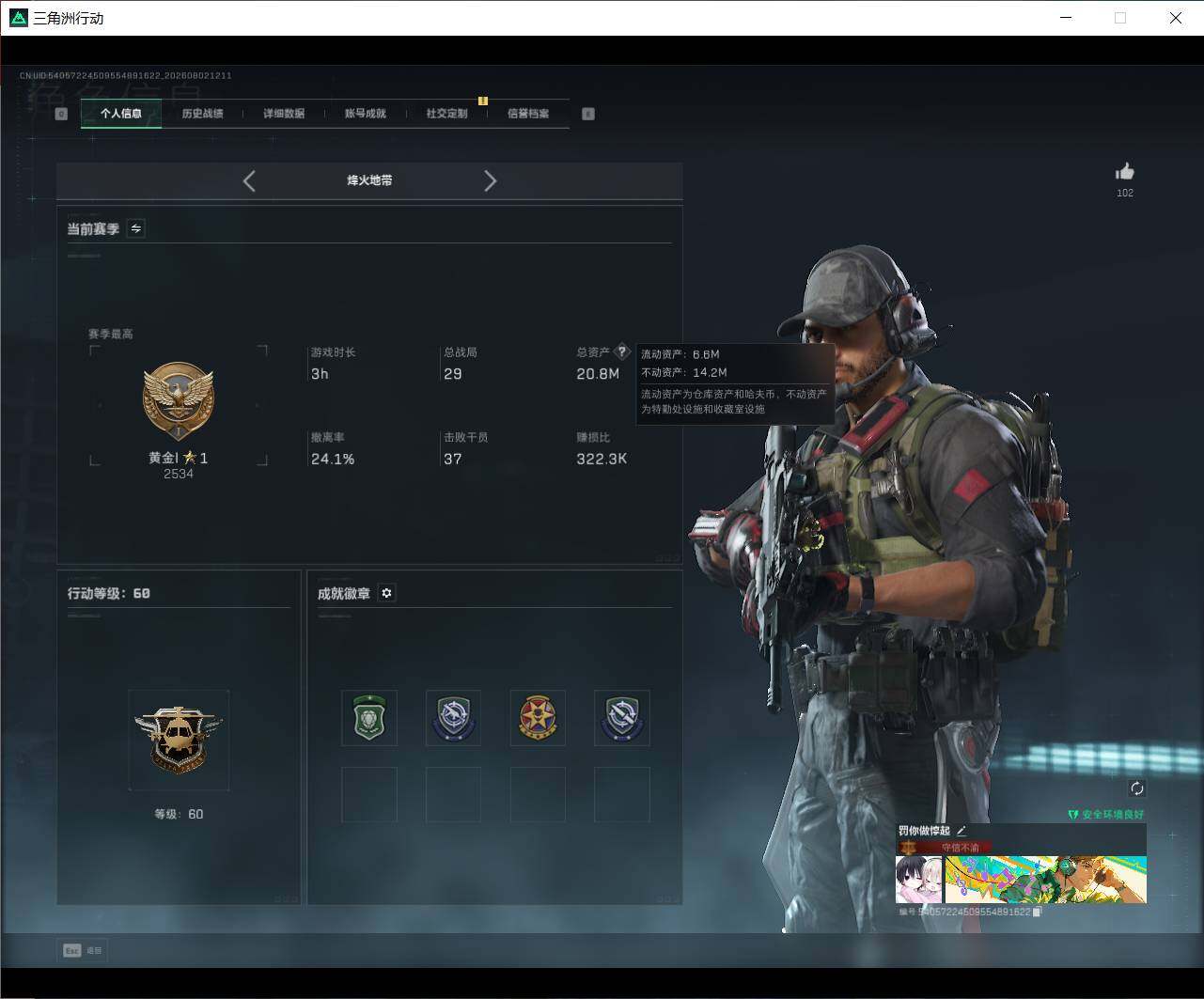Image resolution: width=1204 pixels, height=999 pixels.
Task: Click the second empty badge slot
Action: [x=453, y=794]
